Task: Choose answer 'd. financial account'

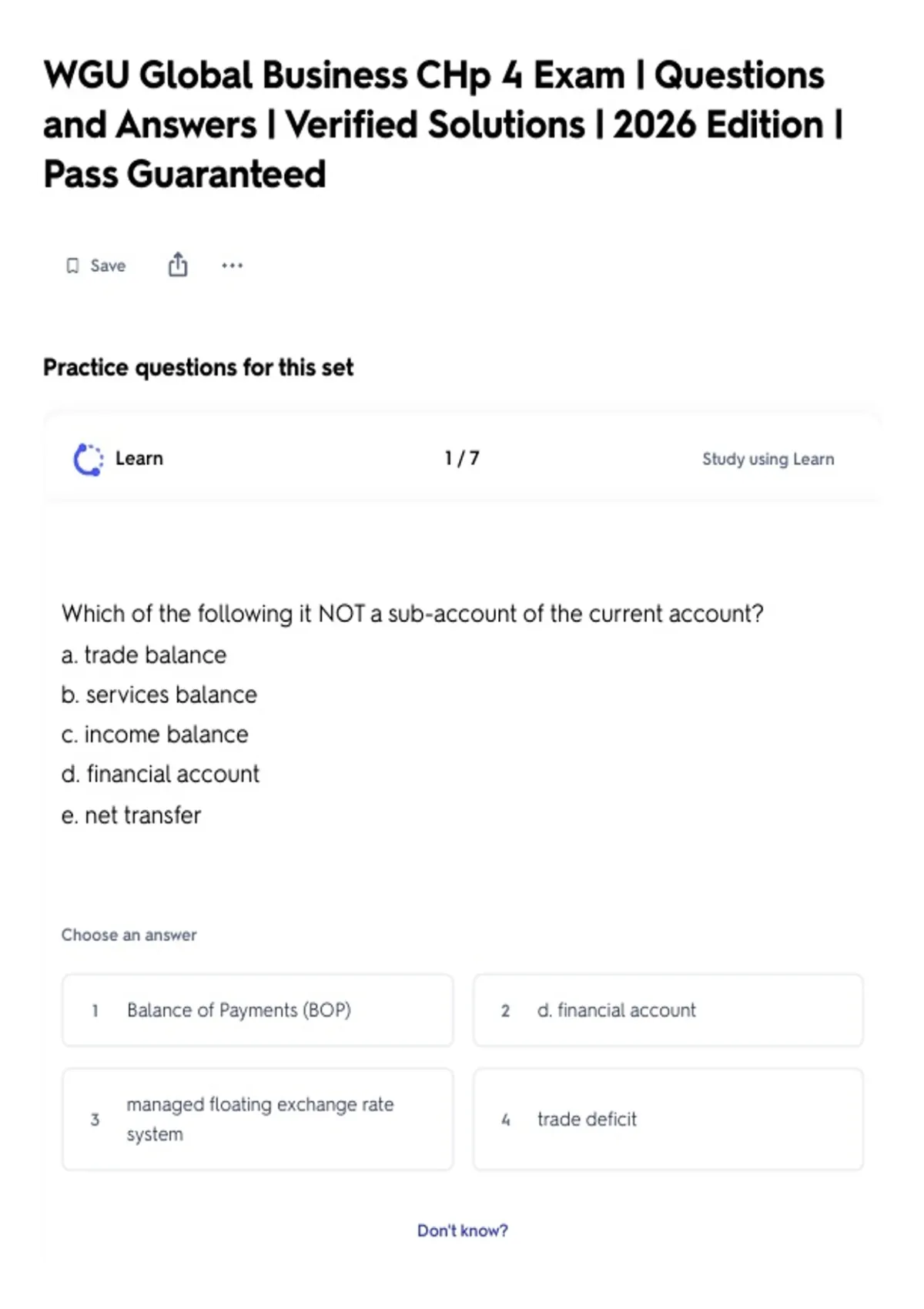Action: click(668, 1010)
